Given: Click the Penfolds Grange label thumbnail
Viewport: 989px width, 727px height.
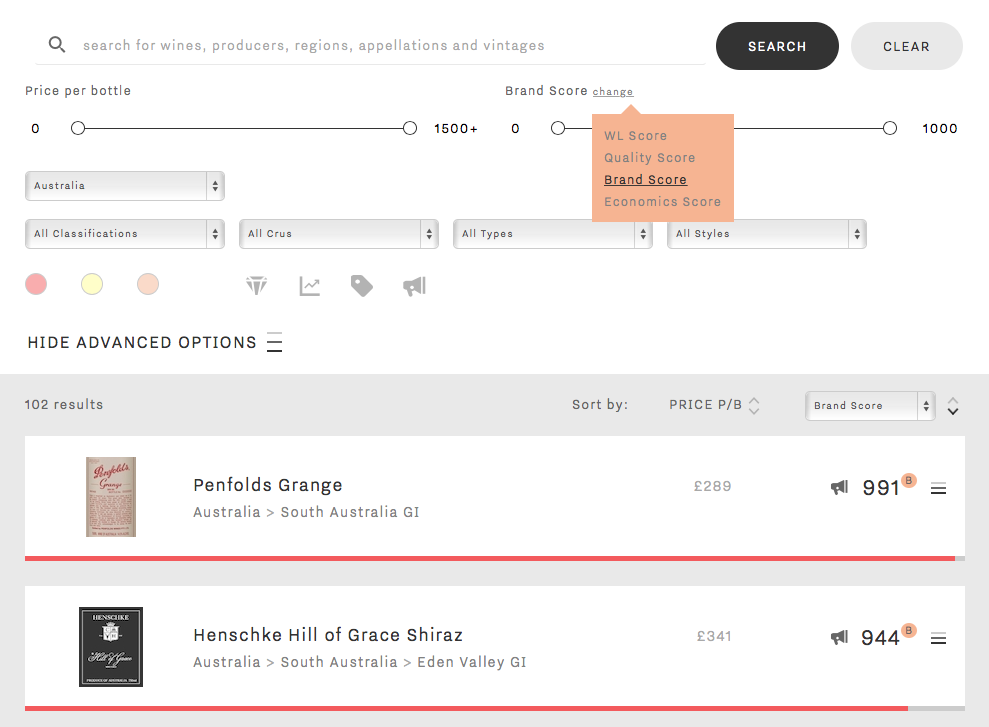Looking at the screenshot, I should coord(111,497).
